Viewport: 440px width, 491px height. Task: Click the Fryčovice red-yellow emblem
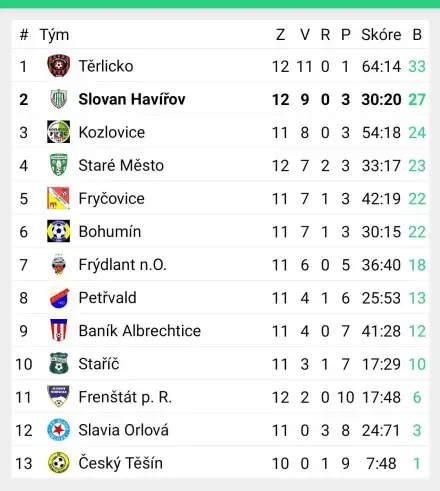pos(58,198)
